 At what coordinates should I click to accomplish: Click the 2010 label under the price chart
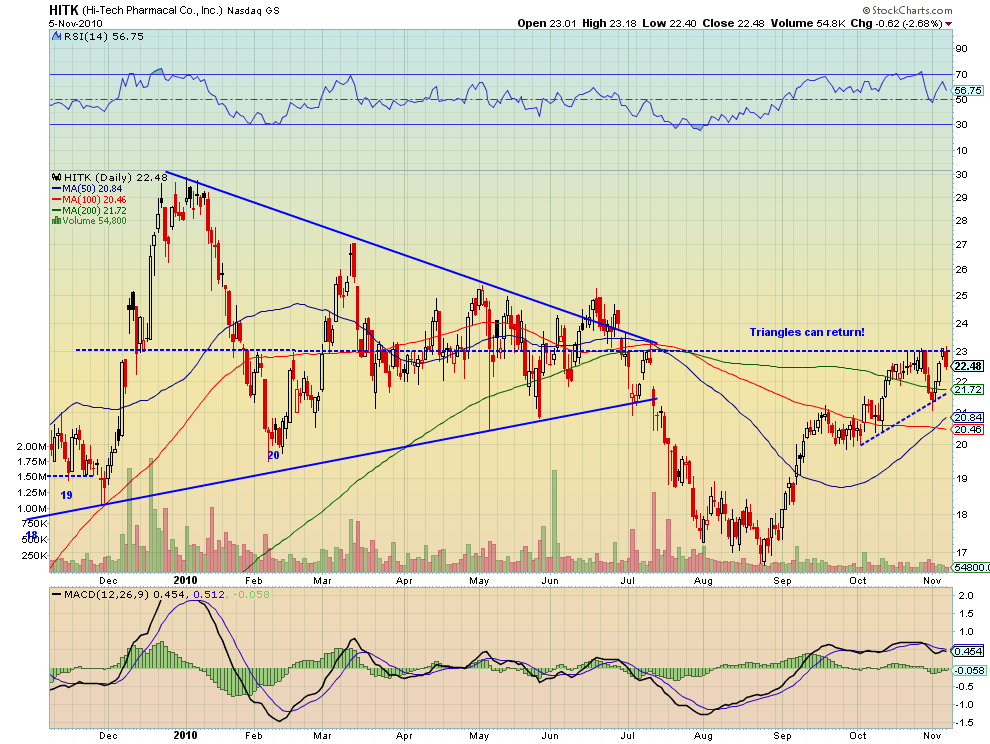pos(185,580)
